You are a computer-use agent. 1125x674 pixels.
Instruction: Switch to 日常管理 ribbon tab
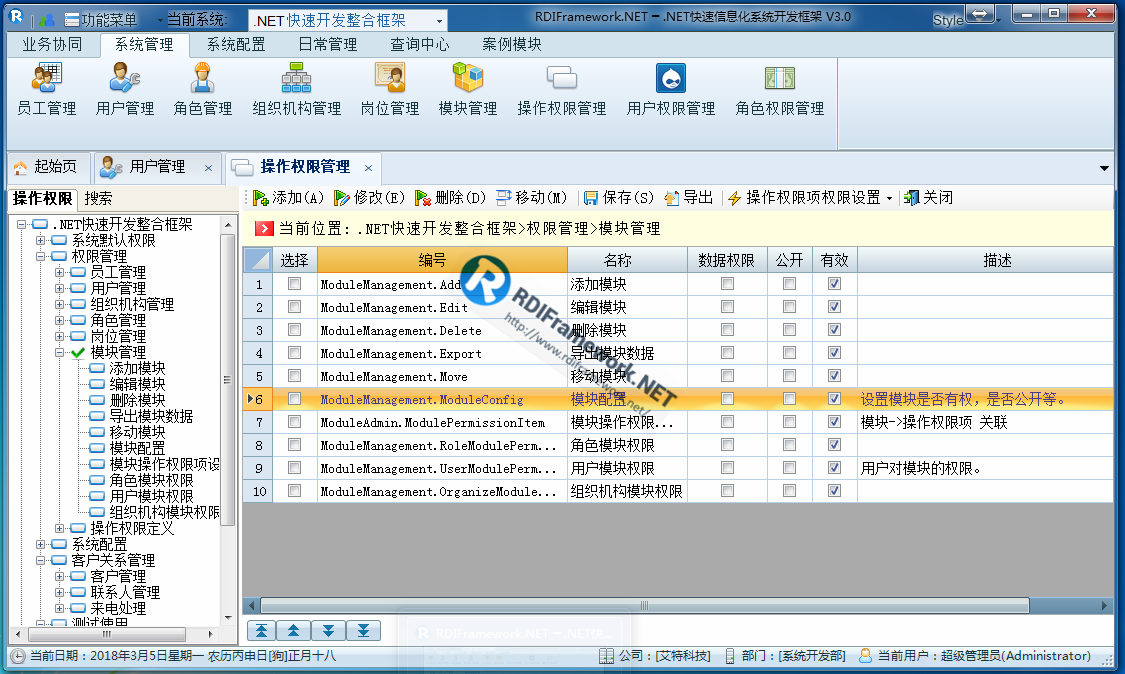pos(328,45)
